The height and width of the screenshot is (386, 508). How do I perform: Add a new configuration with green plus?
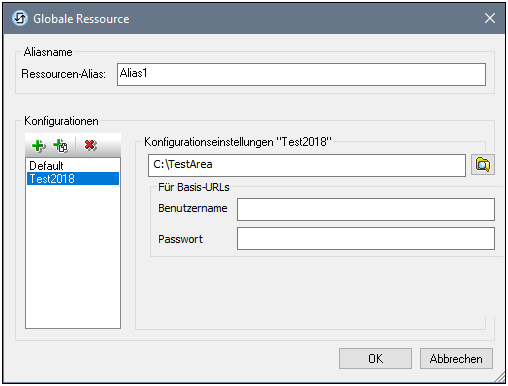point(38,146)
